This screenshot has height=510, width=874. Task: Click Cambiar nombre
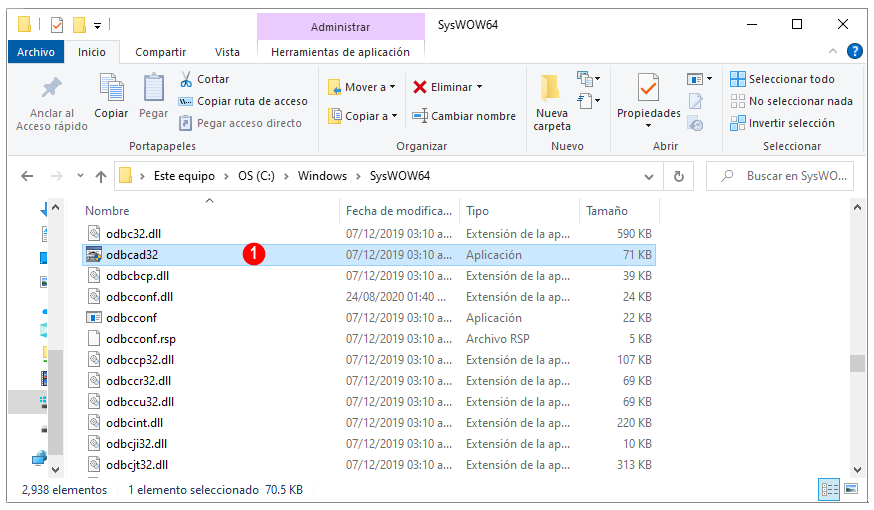pyautogui.click(x=464, y=116)
